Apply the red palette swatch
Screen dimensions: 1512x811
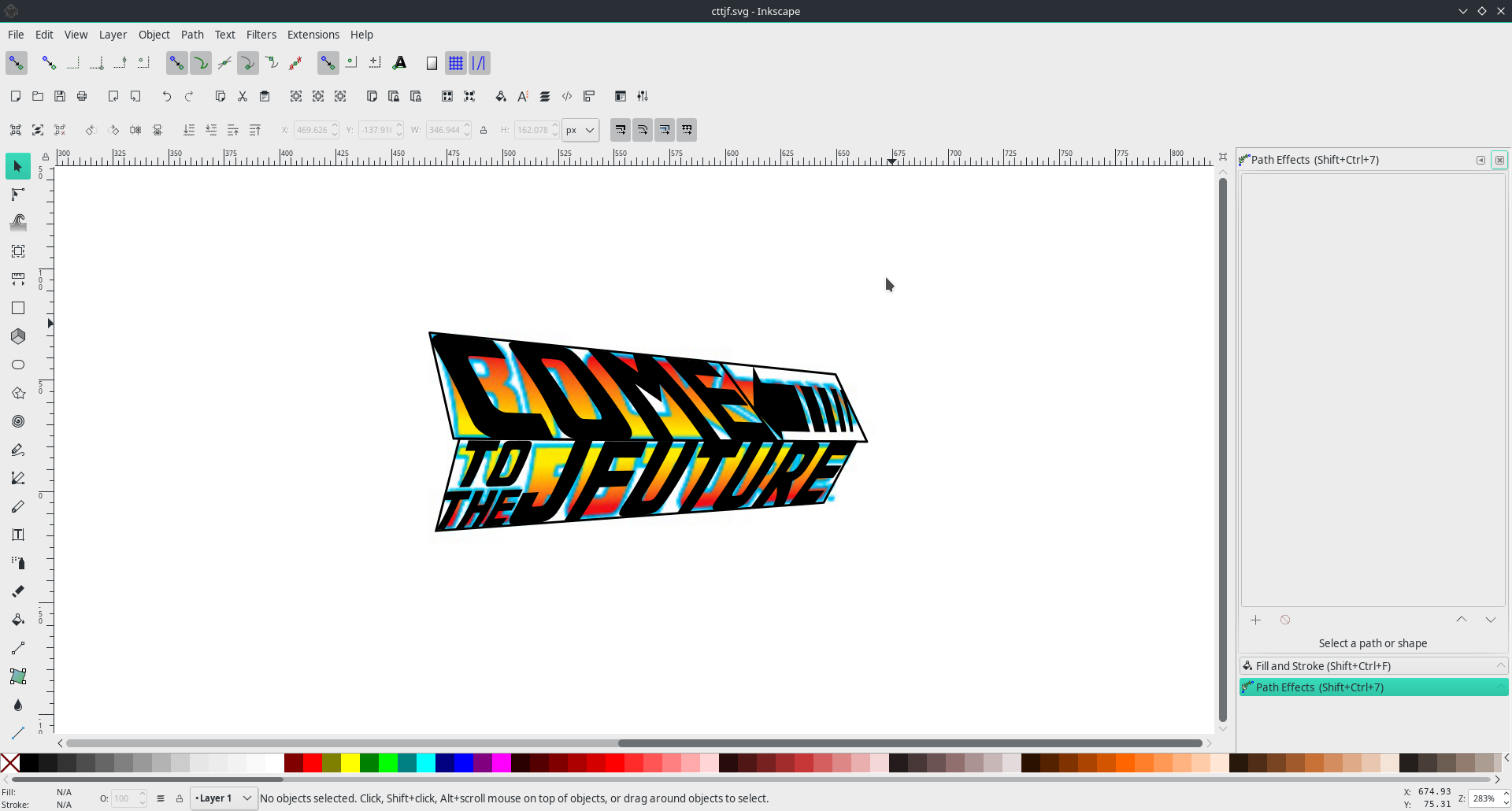click(313, 763)
